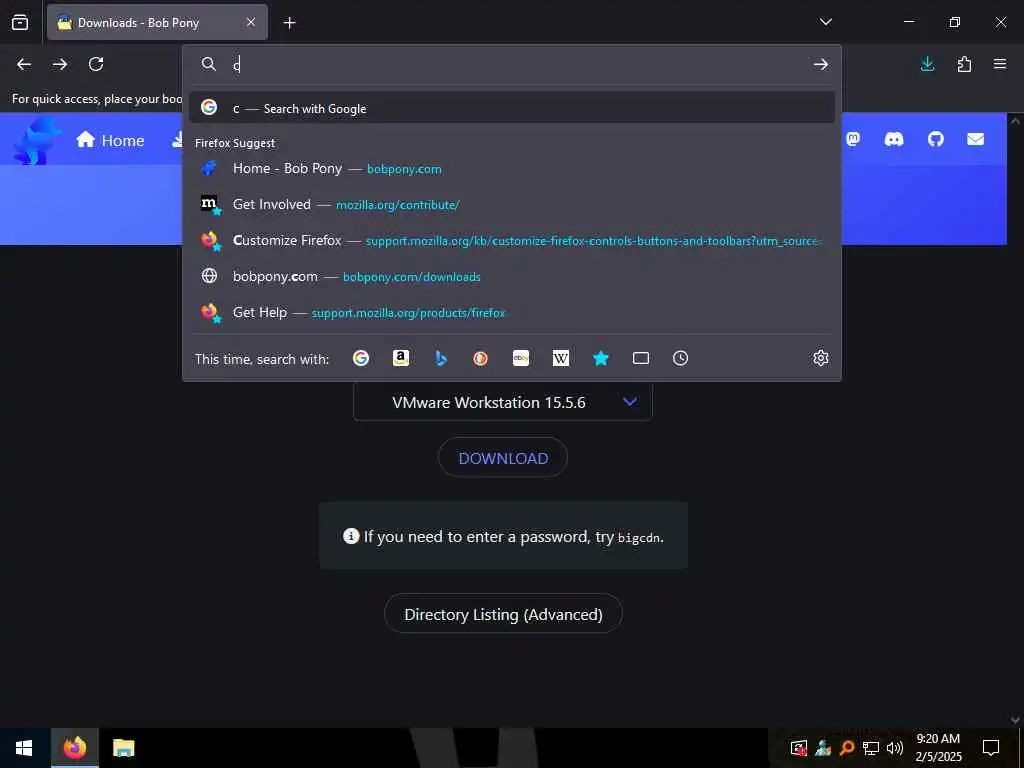Search bookmarks with the star icon
The width and height of the screenshot is (1024, 768).
[601, 358]
